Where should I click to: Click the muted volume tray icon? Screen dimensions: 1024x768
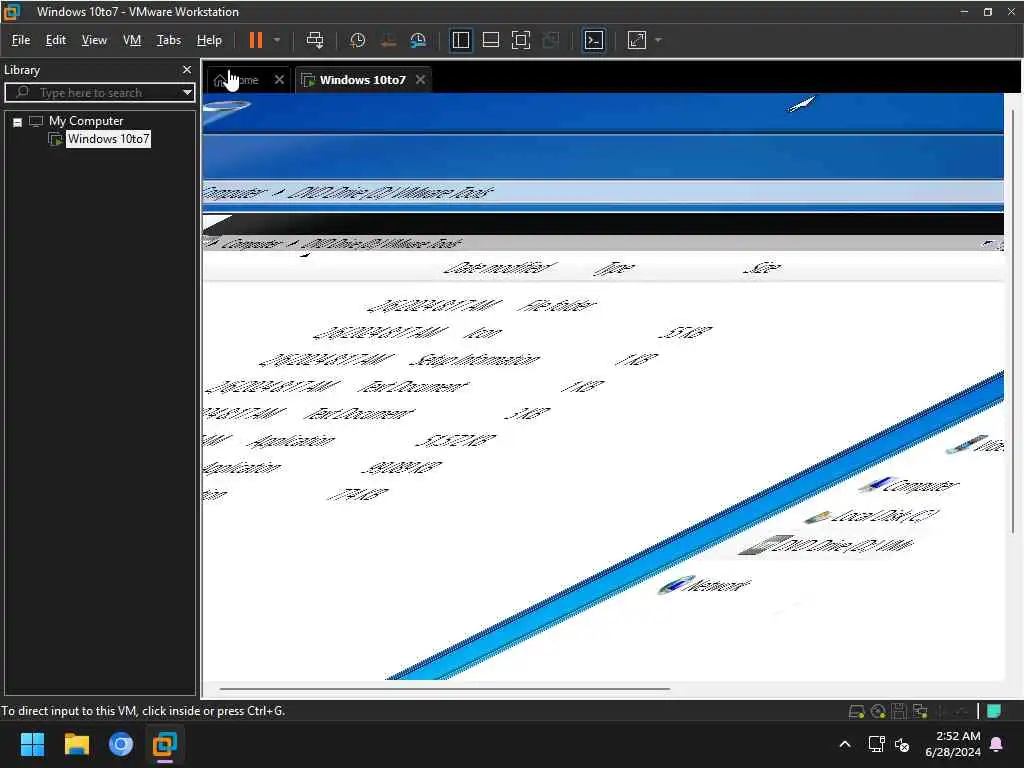(902, 744)
